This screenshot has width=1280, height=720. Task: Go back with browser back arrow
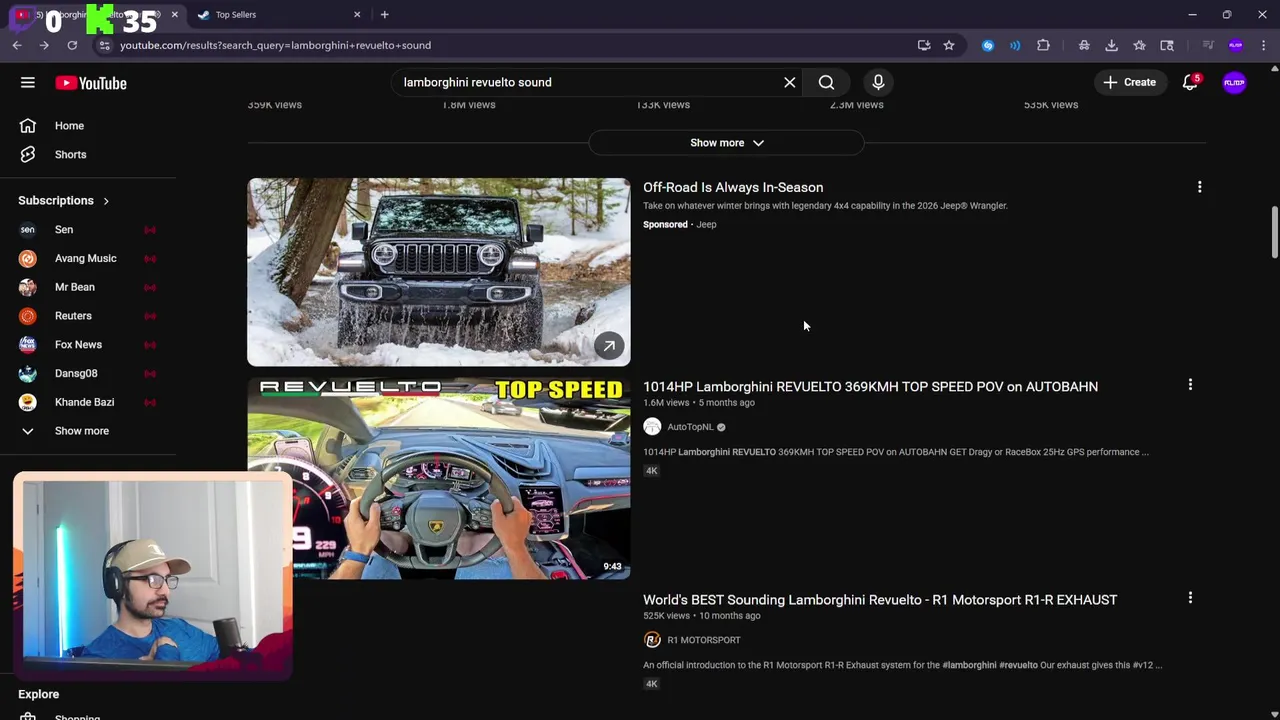tap(17, 45)
